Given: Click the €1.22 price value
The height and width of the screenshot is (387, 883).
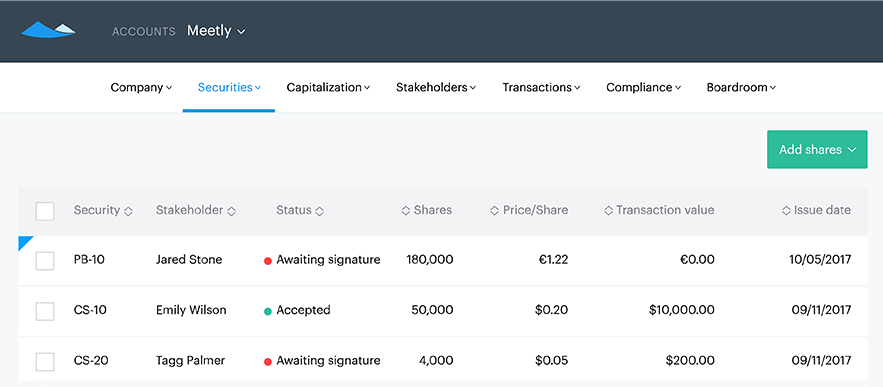Looking at the screenshot, I should (552, 260).
